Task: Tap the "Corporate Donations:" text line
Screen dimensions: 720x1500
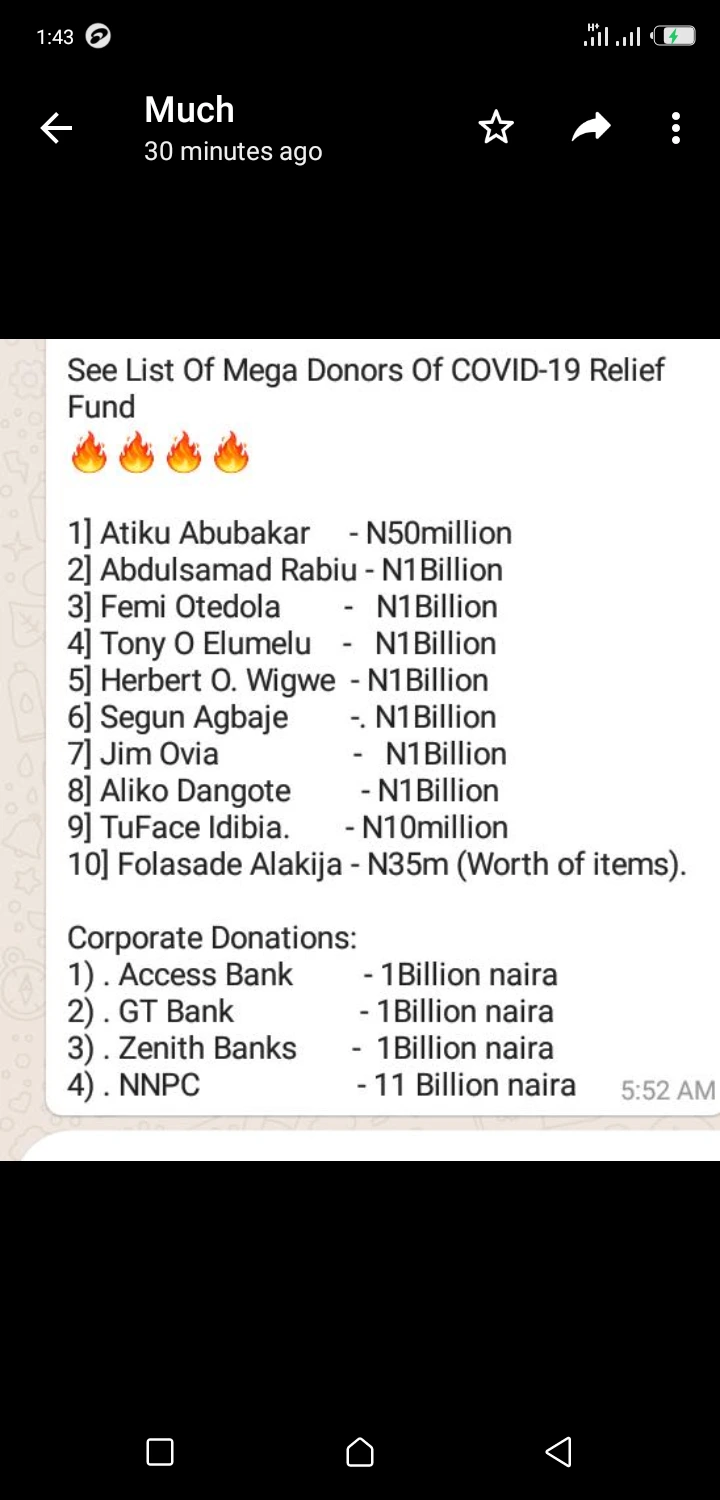Action: coord(212,938)
